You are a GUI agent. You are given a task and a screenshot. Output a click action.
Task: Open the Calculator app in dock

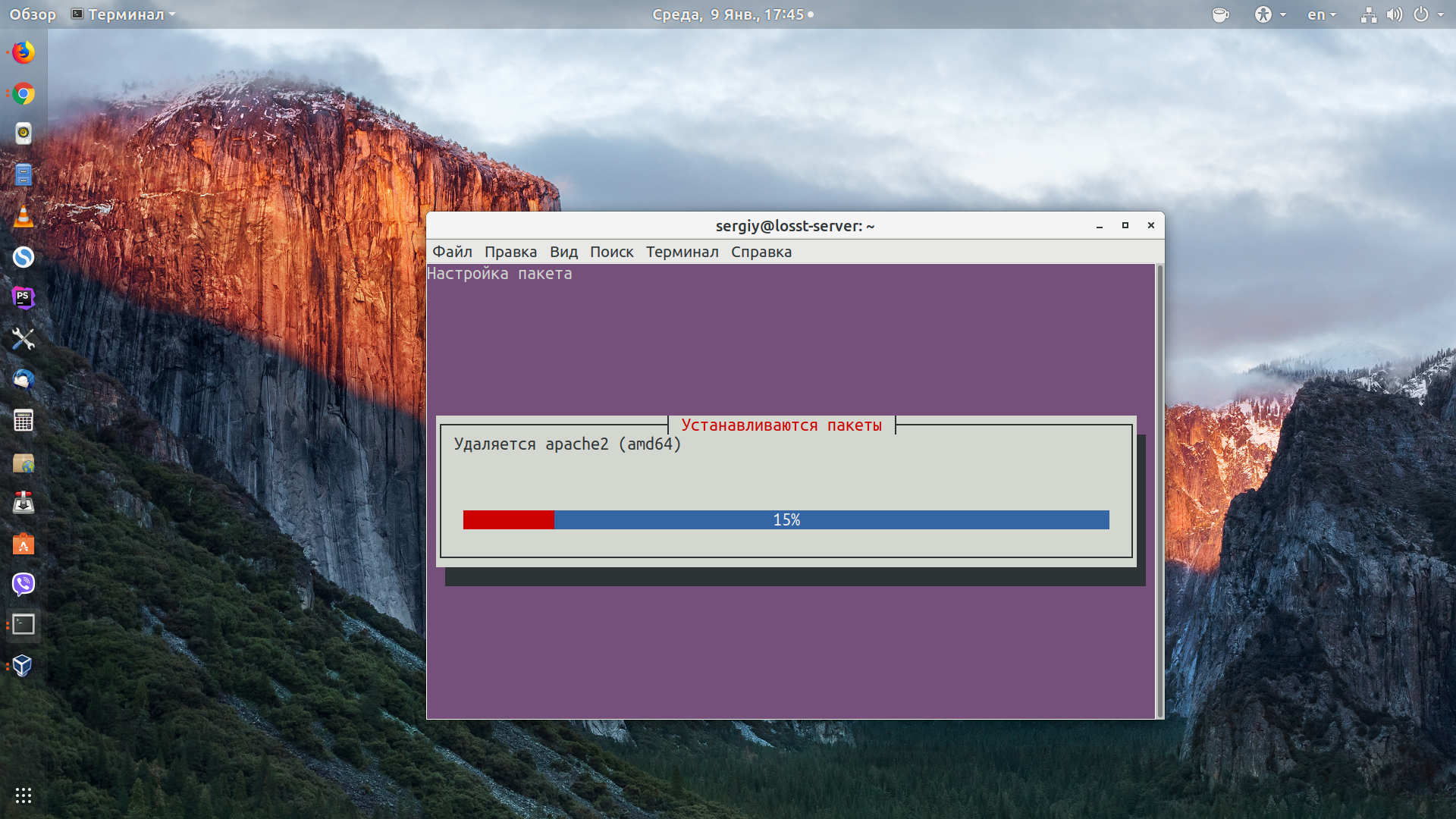pos(24,420)
